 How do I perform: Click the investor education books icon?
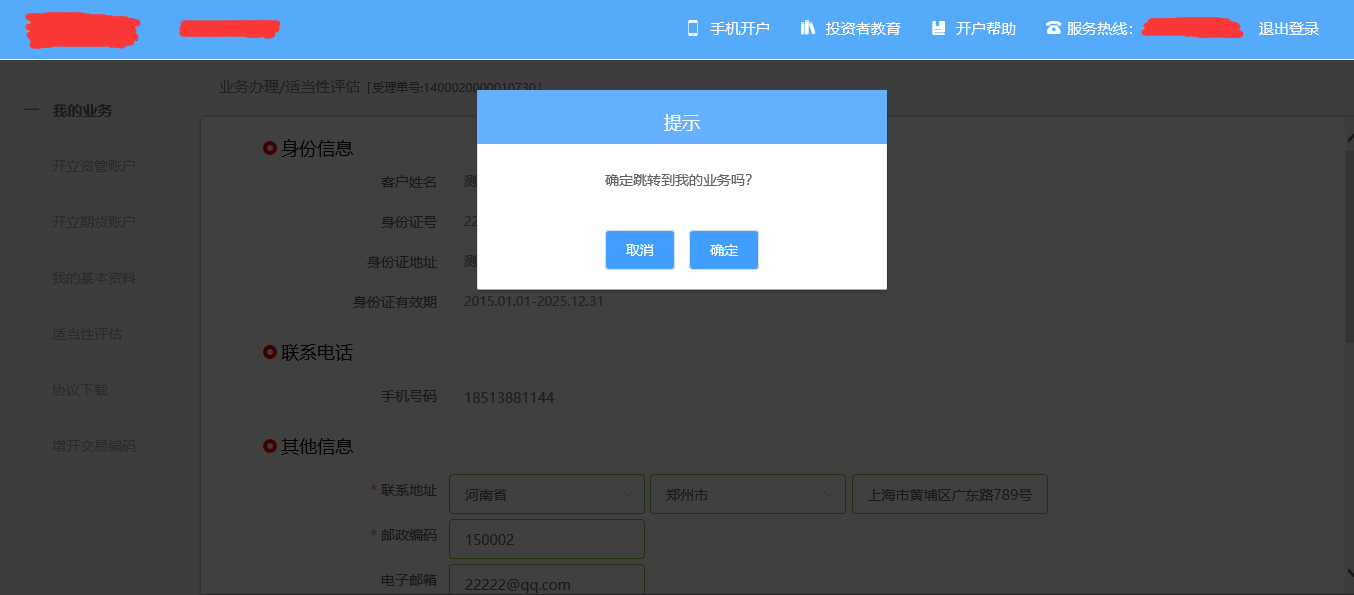(808, 28)
